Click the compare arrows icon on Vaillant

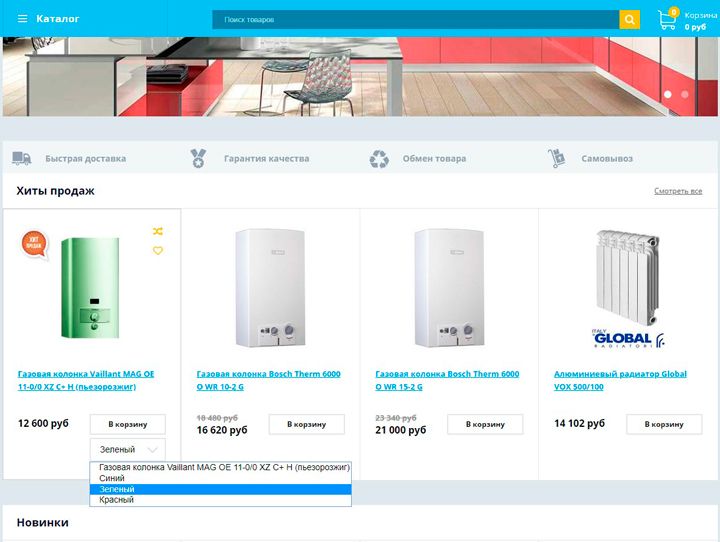pyautogui.click(x=157, y=231)
